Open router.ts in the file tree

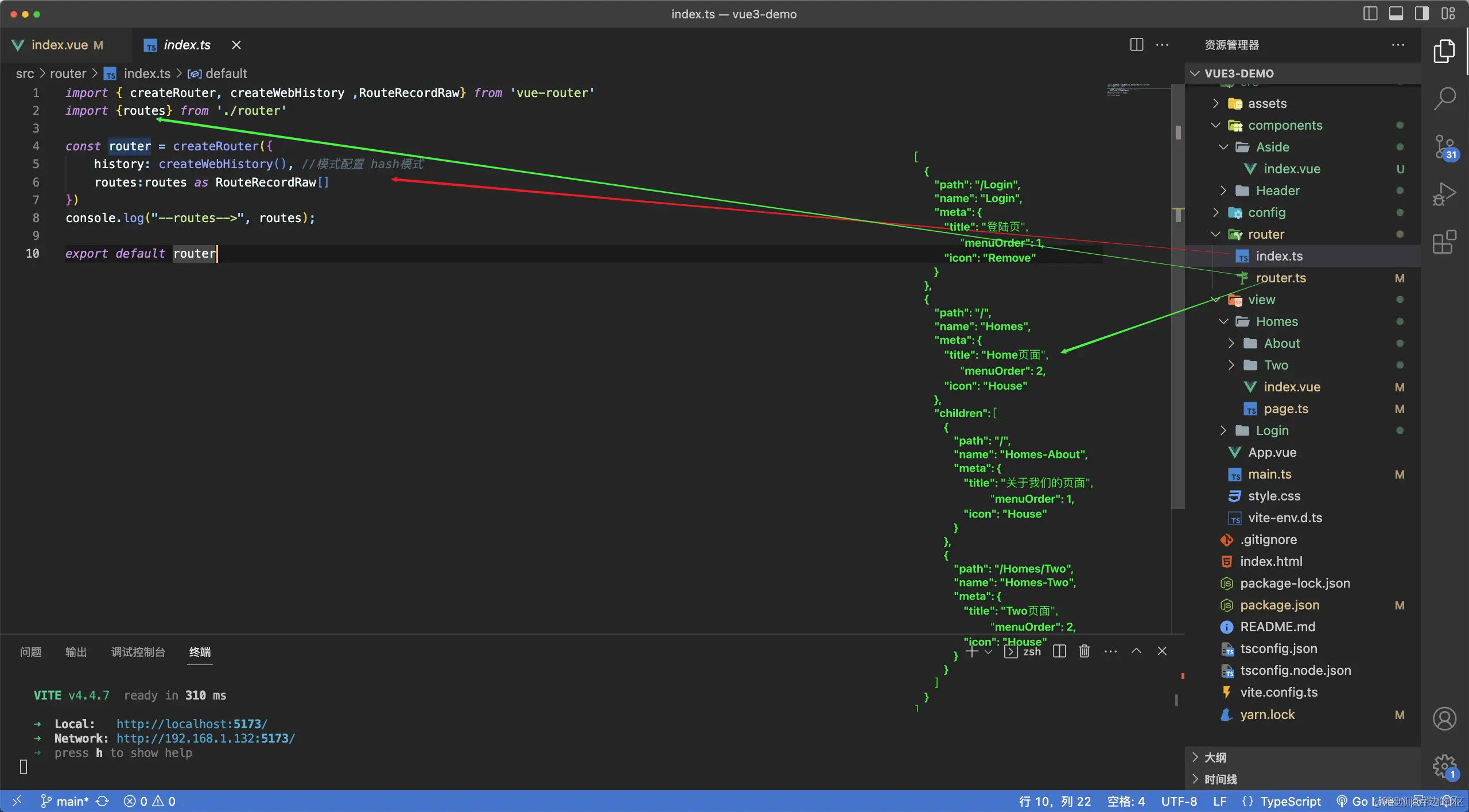(x=1280, y=278)
